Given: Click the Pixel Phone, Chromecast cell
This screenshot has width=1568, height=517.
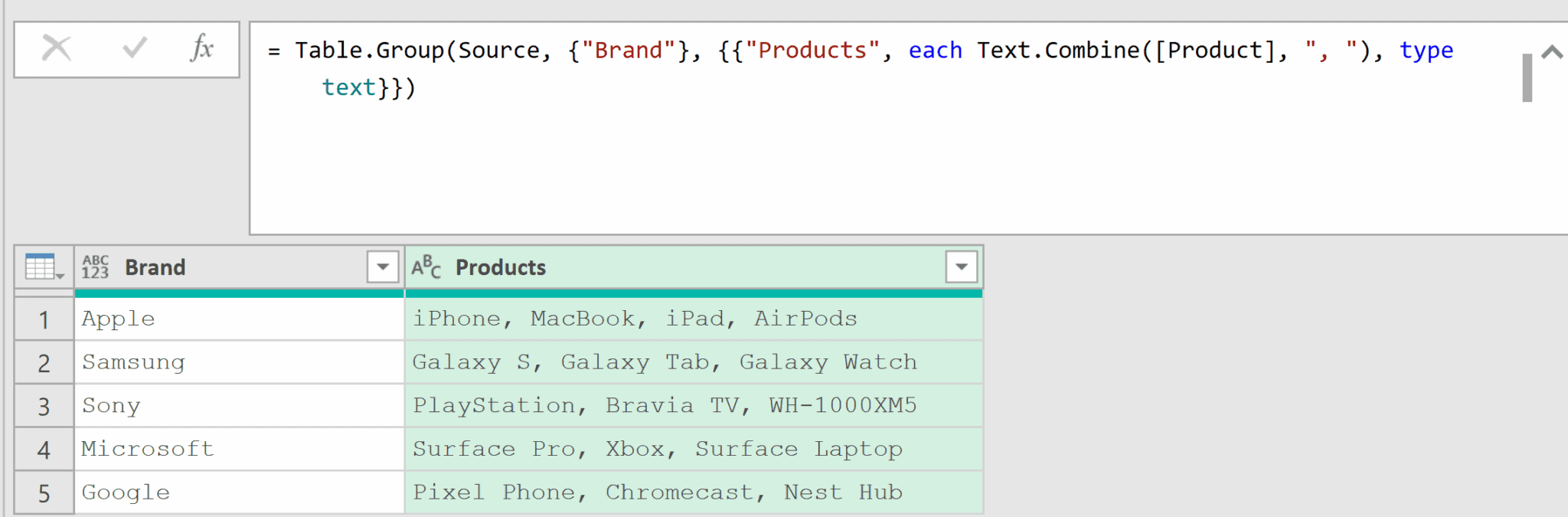Looking at the screenshot, I should (694, 492).
